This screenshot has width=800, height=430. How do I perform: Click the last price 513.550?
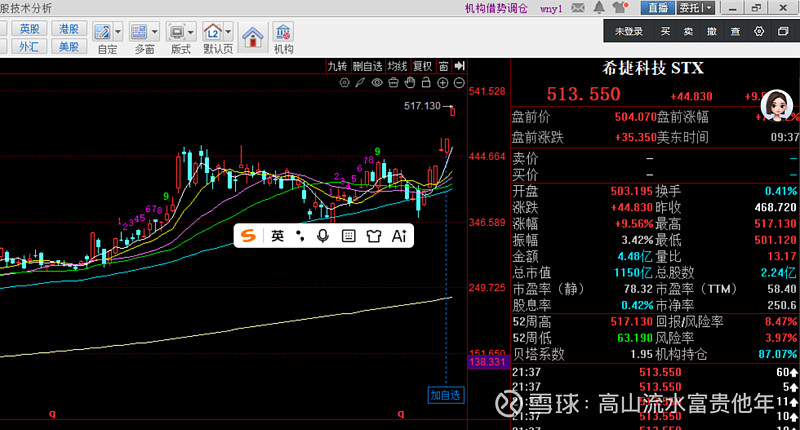[x=583, y=94]
